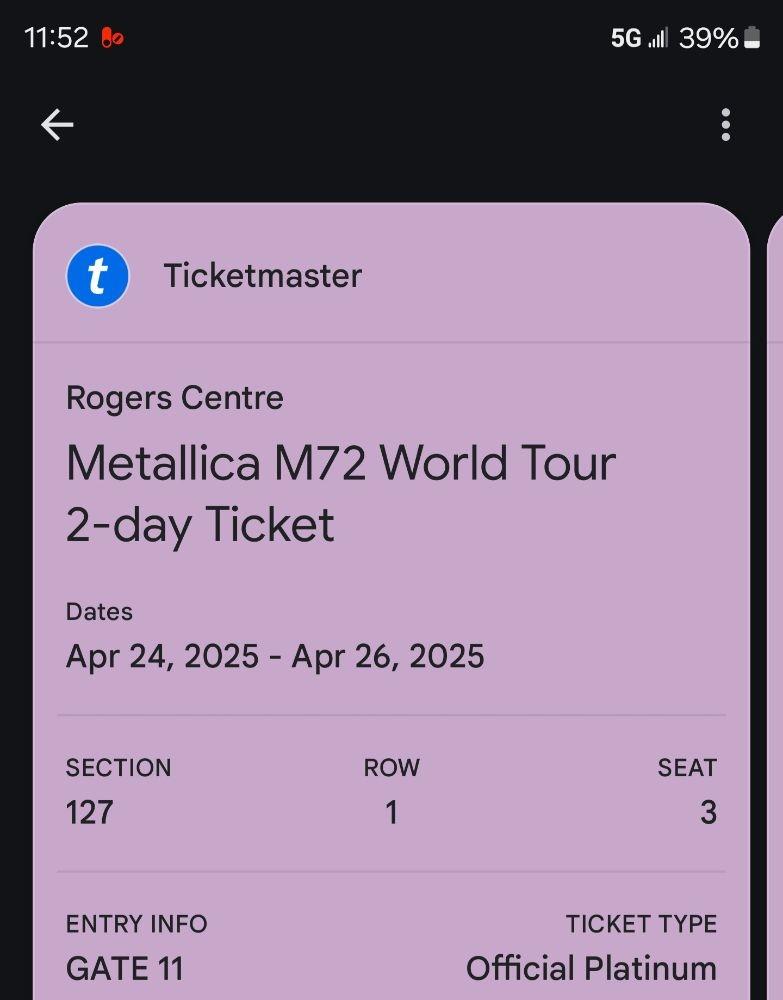Image resolution: width=783 pixels, height=1000 pixels.
Task: Tap the battery icon in status bar
Action: (x=752, y=39)
